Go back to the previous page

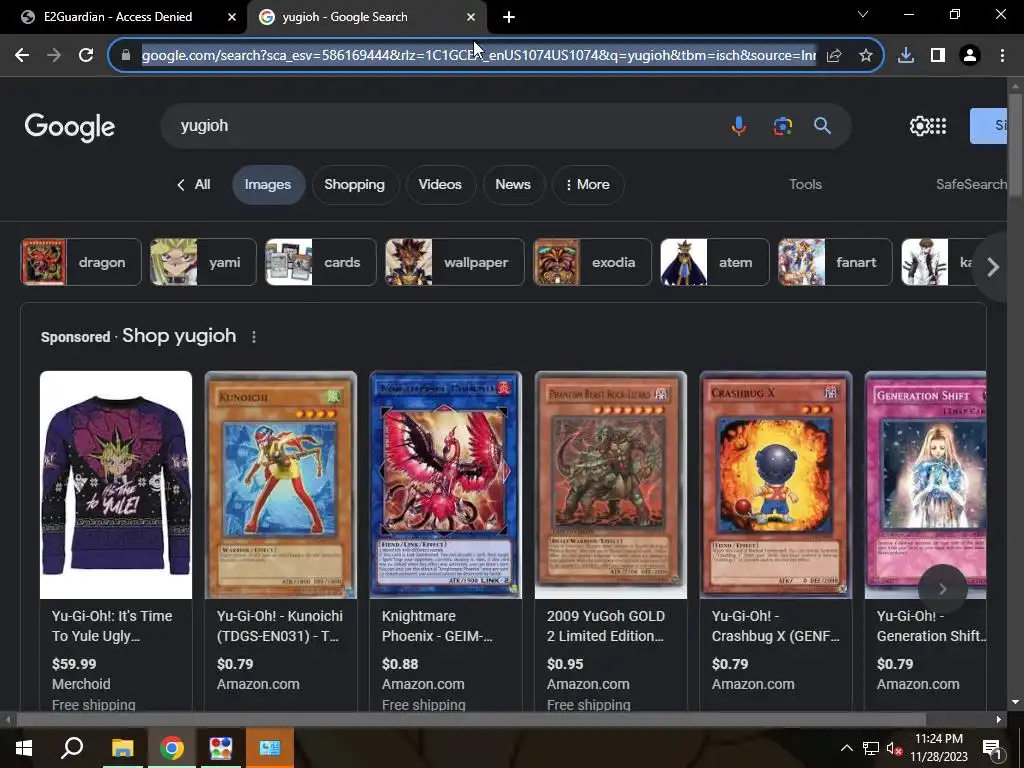pos(22,56)
